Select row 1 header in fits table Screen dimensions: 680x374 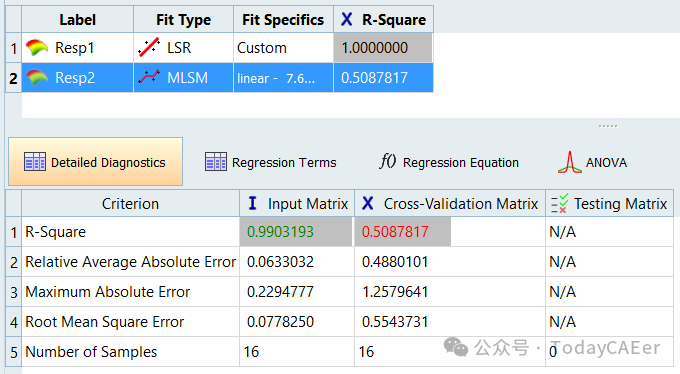pos(14,48)
